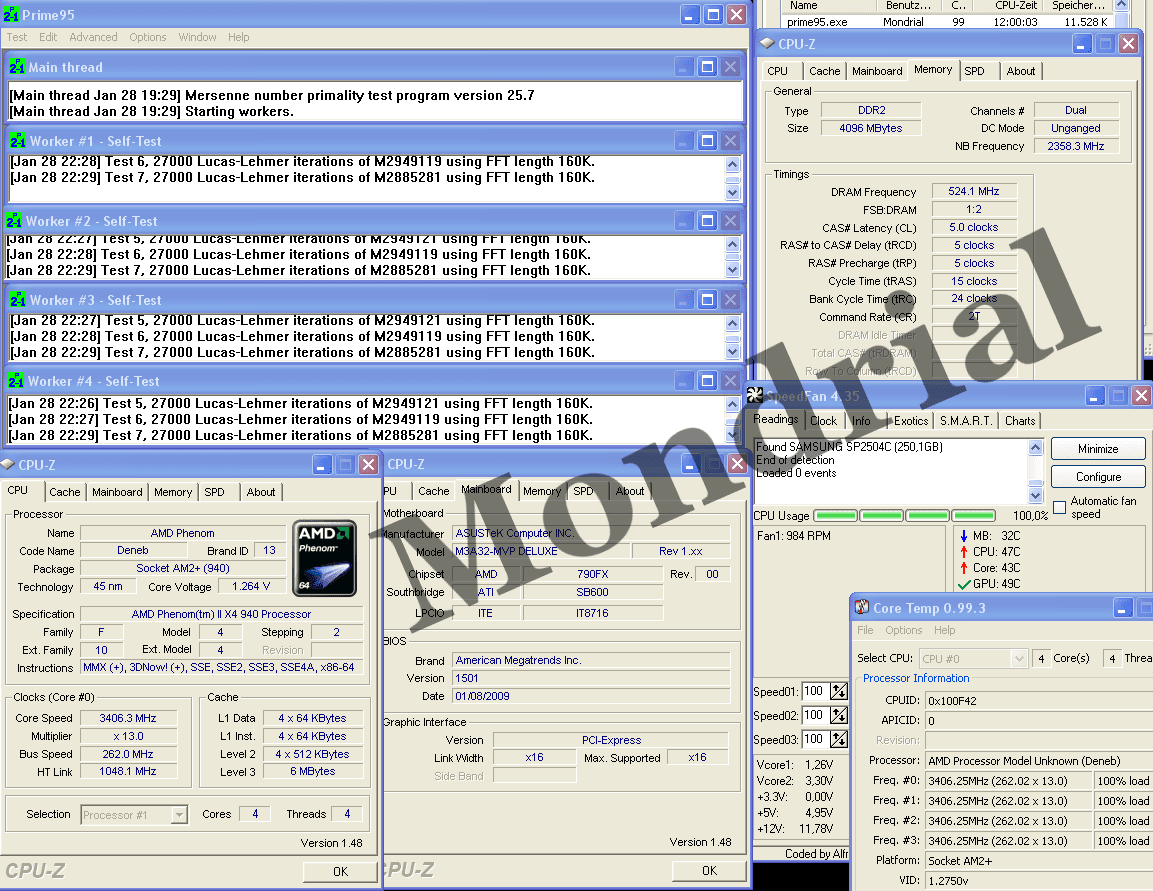Click the top CPU-Z memory window title icon

pyautogui.click(x=767, y=43)
